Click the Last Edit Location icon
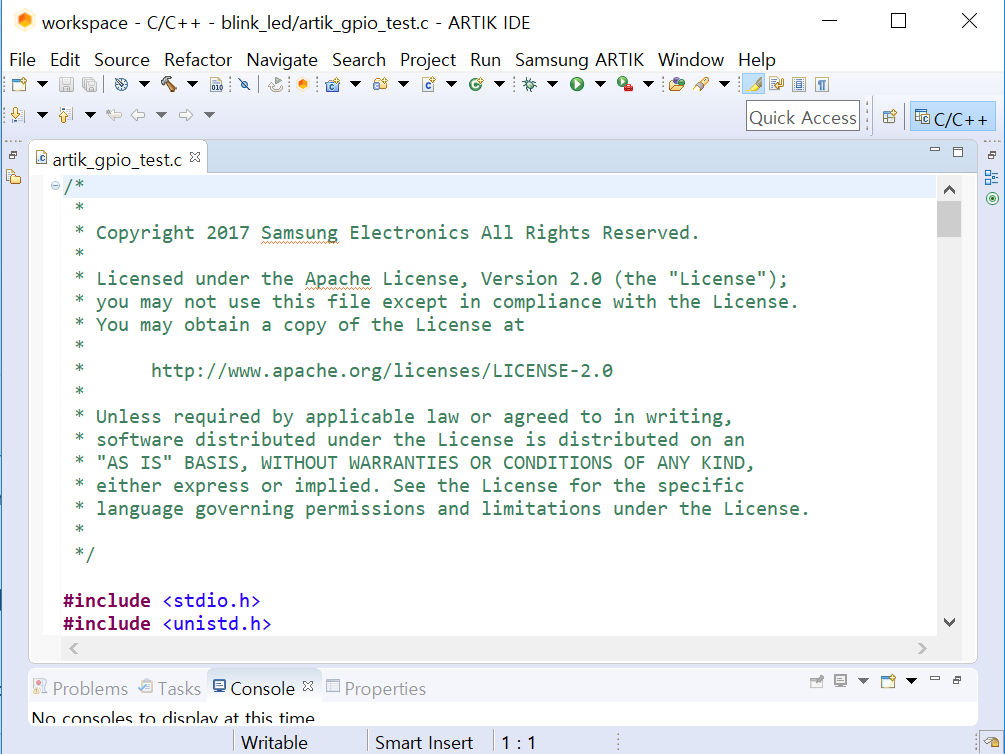This screenshot has width=1005, height=754. pos(113,115)
